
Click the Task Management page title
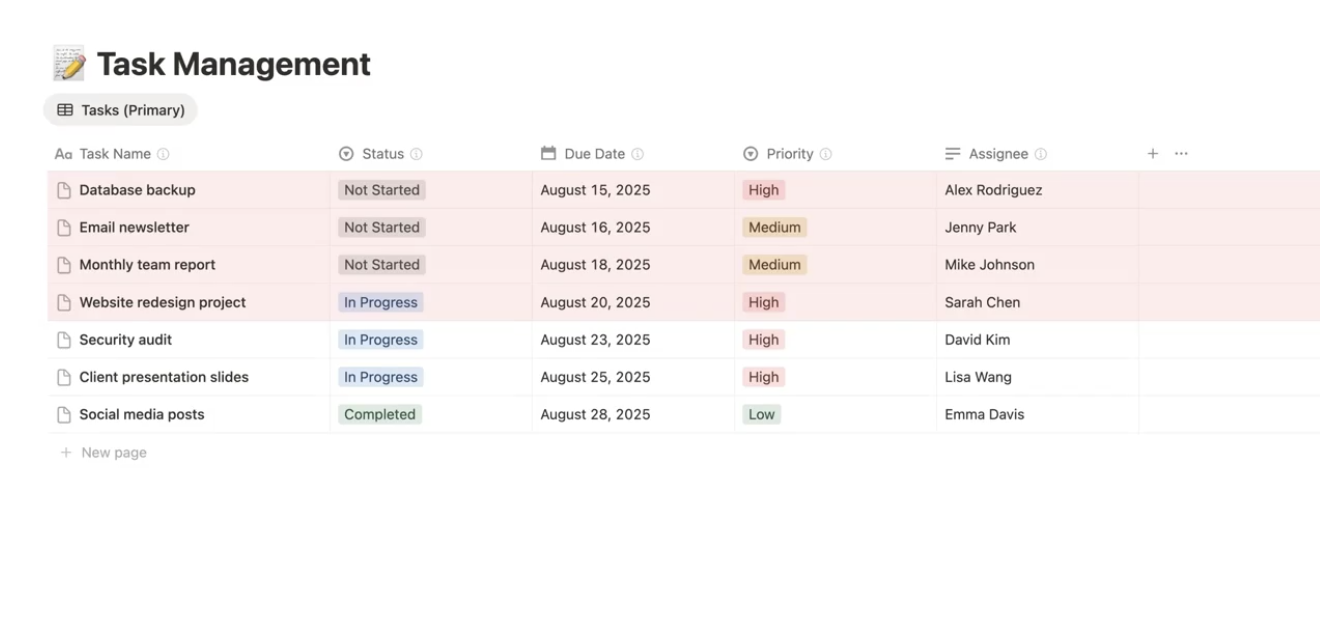(233, 64)
